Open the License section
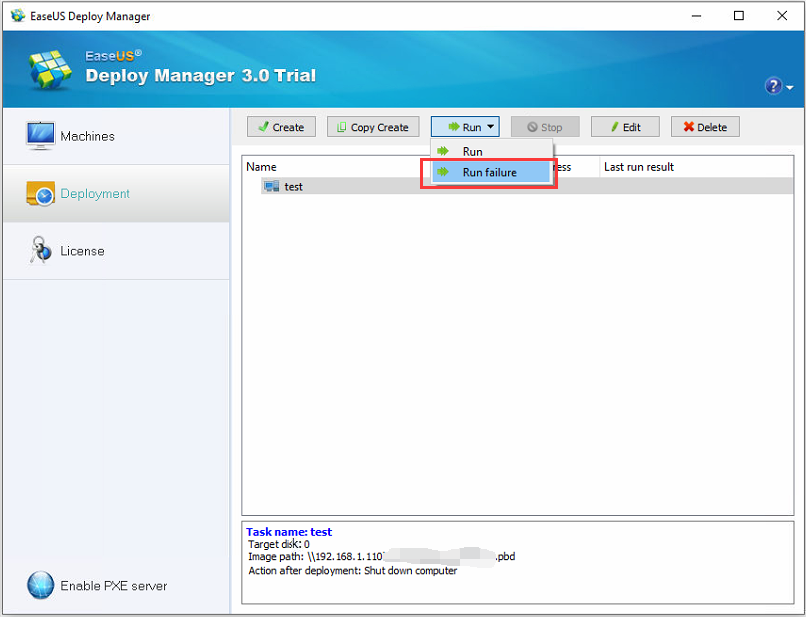Viewport: 807px width, 617px height. pyautogui.click(x=116, y=251)
